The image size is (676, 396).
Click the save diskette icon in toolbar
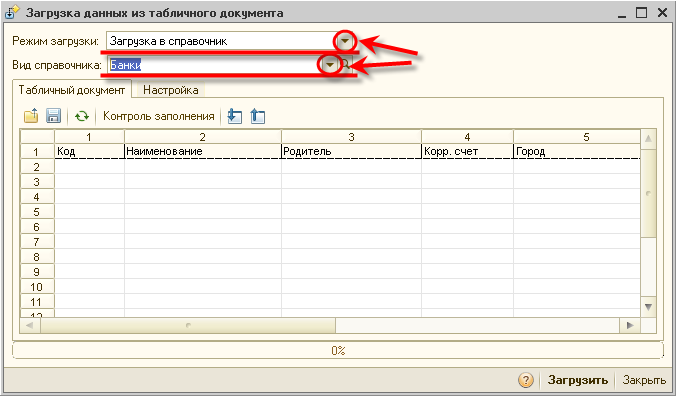(x=53, y=116)
